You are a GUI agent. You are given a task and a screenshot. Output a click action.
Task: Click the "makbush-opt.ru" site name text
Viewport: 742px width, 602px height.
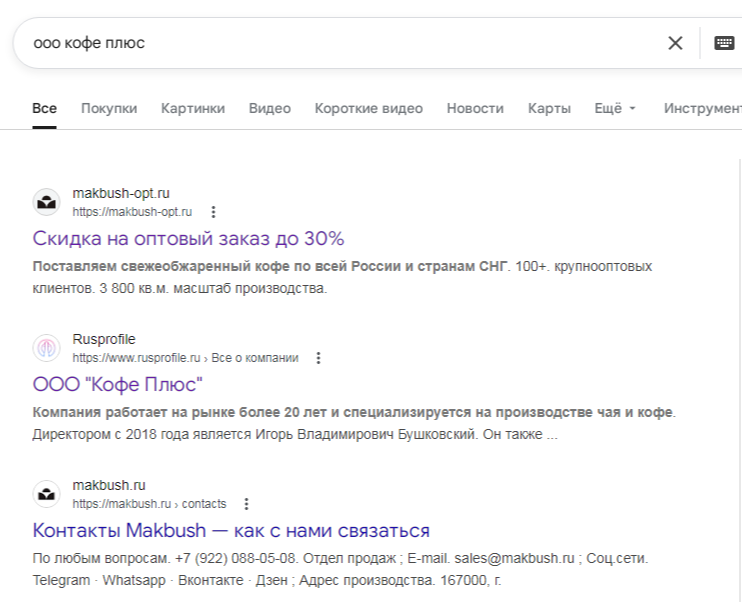121,194
